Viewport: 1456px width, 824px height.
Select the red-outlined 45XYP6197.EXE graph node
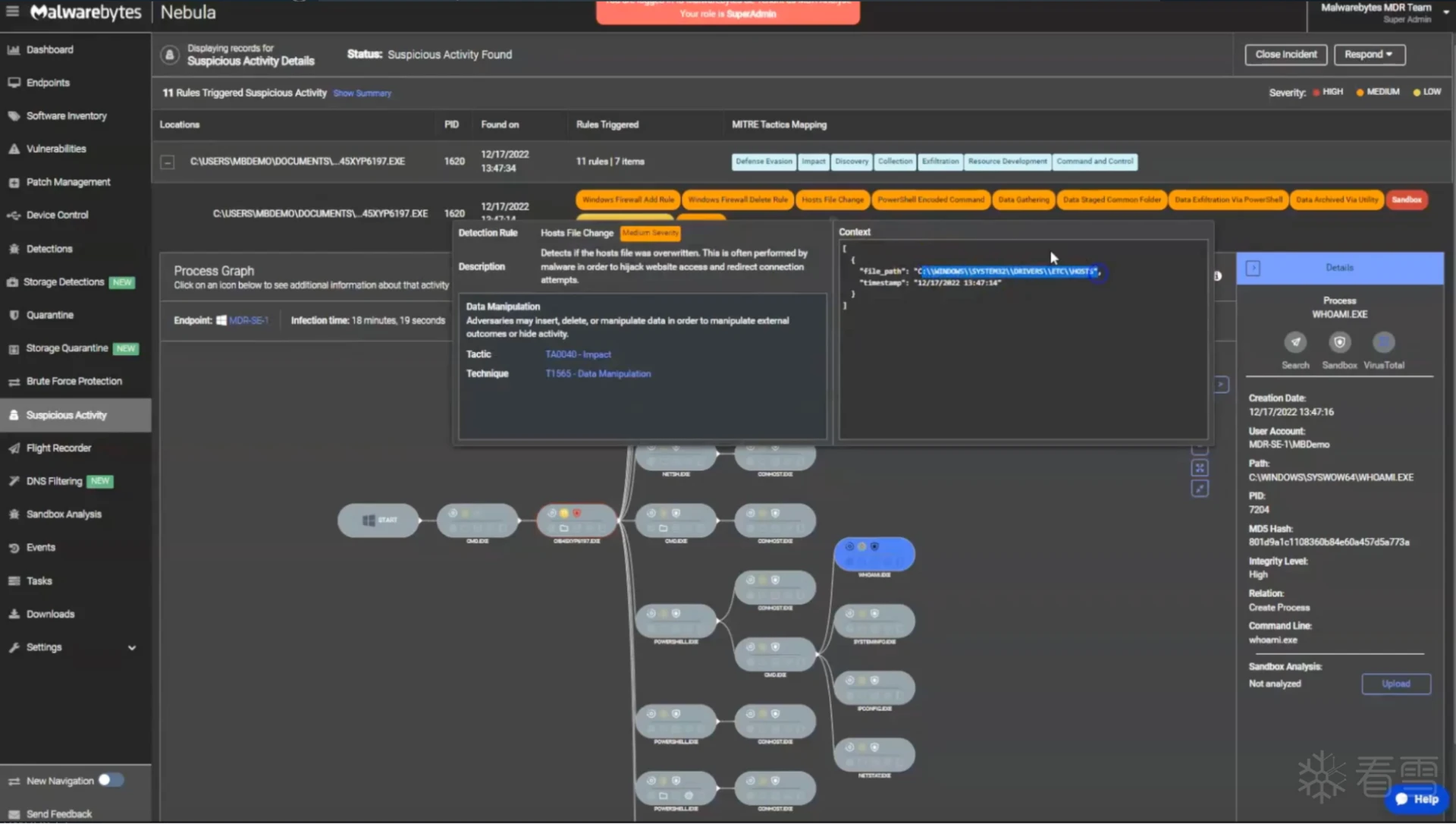pyautogui.click(x=576, y=521)
